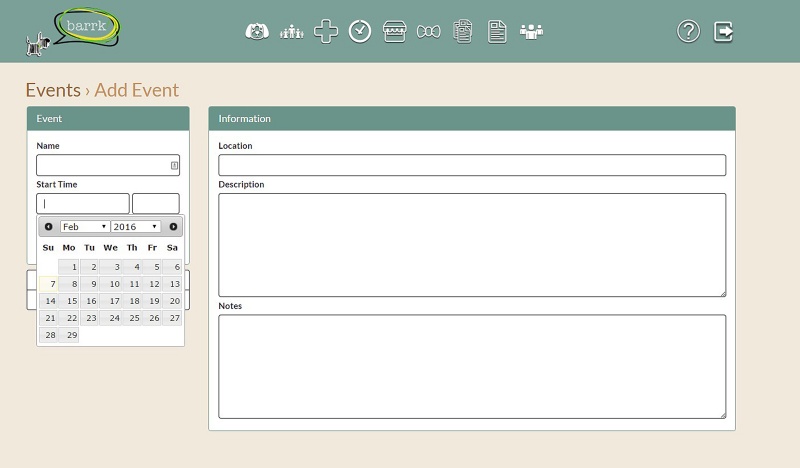800x468 pixels.
Task: Select February 21 in the calendar
Action: pos(48,318)
